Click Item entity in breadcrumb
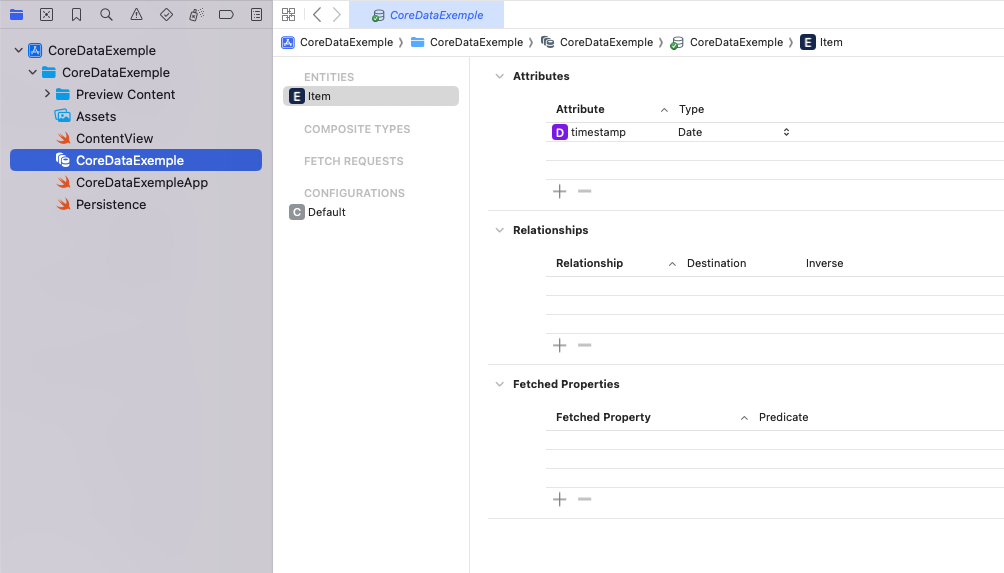The height and width of the screenshot is (573, 1004). point(822,42)
